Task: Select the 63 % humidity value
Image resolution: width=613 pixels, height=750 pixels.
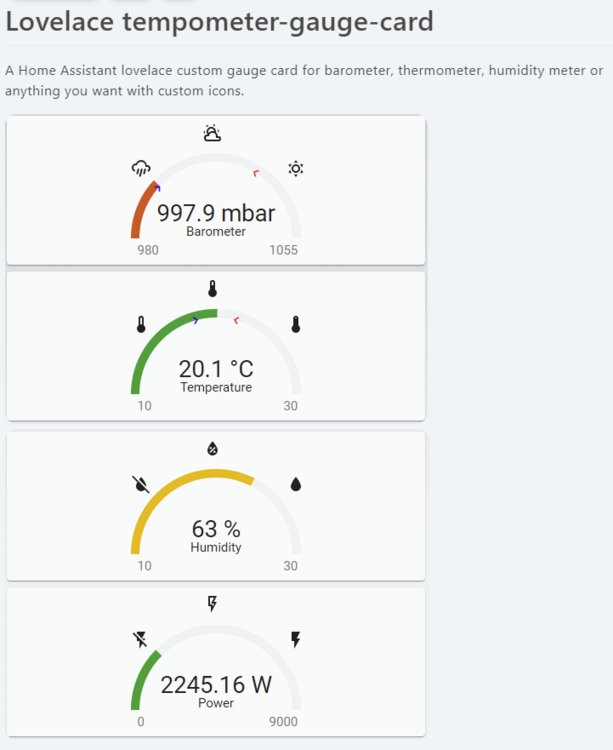Action: [216, 528]
